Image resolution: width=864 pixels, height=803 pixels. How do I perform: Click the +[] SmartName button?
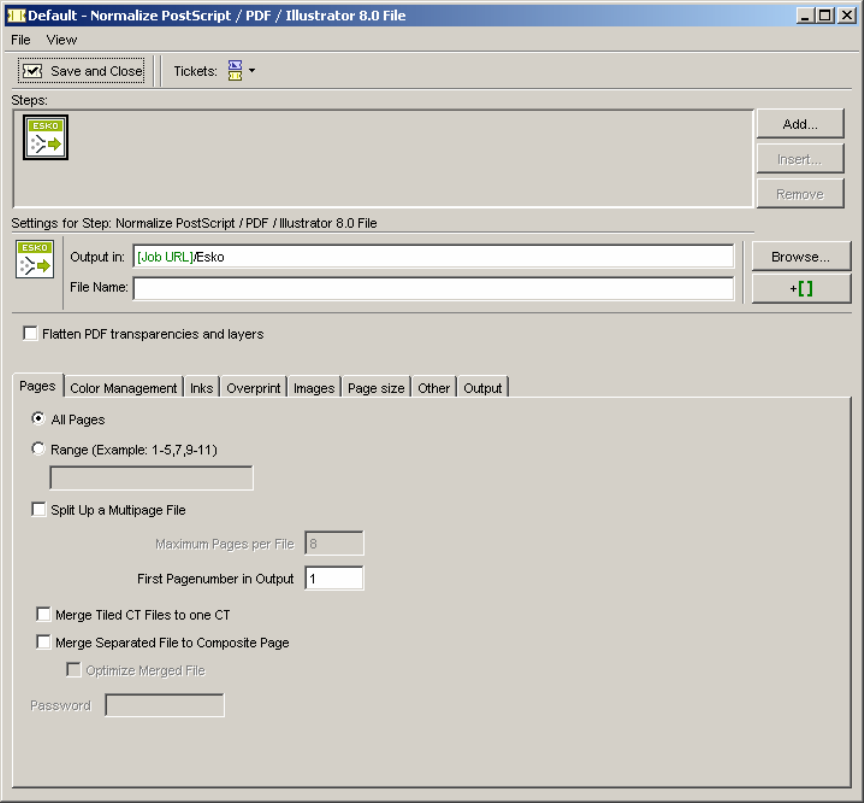coord(801,288)
